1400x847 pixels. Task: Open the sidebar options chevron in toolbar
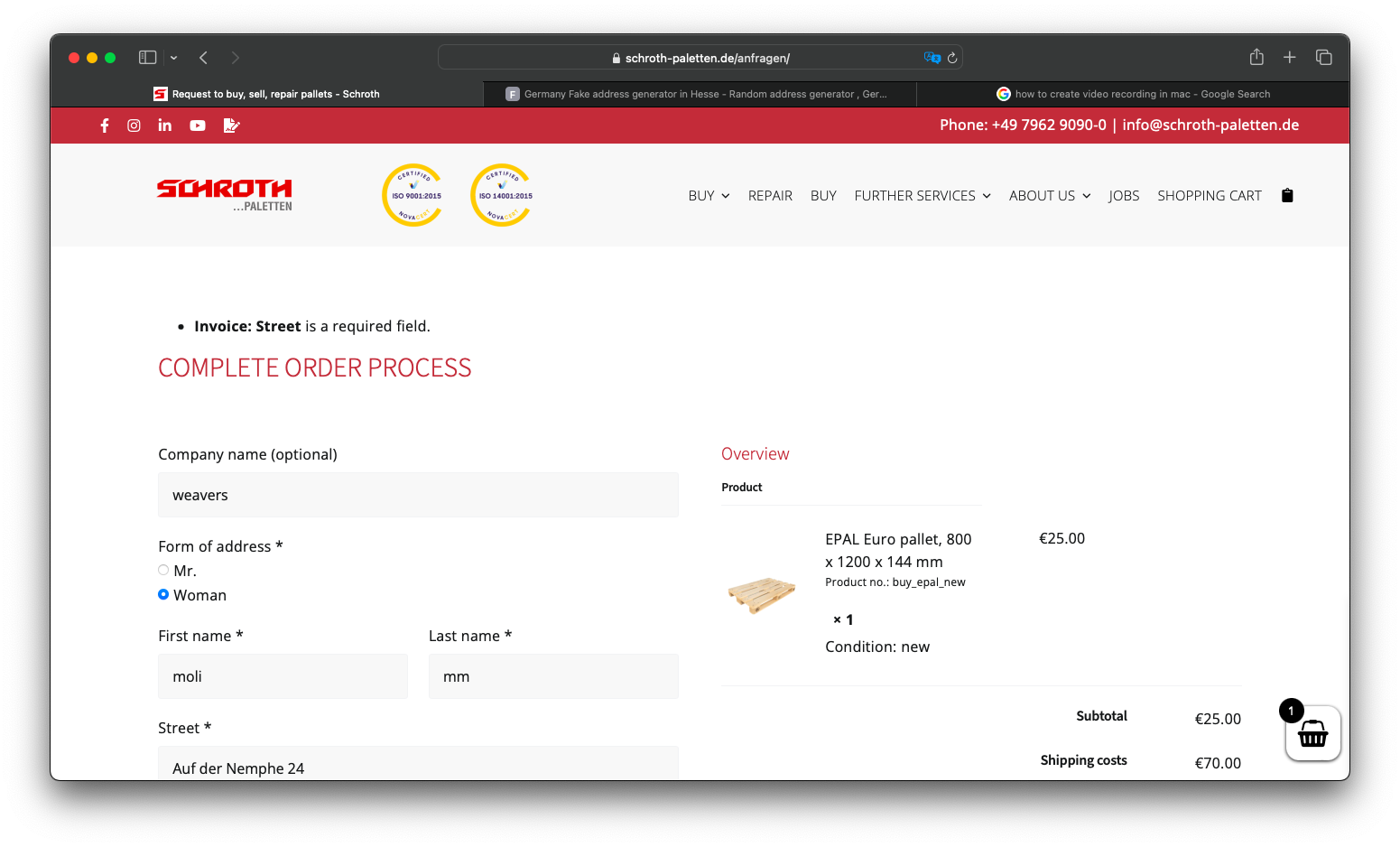click(x=174, y=58)
